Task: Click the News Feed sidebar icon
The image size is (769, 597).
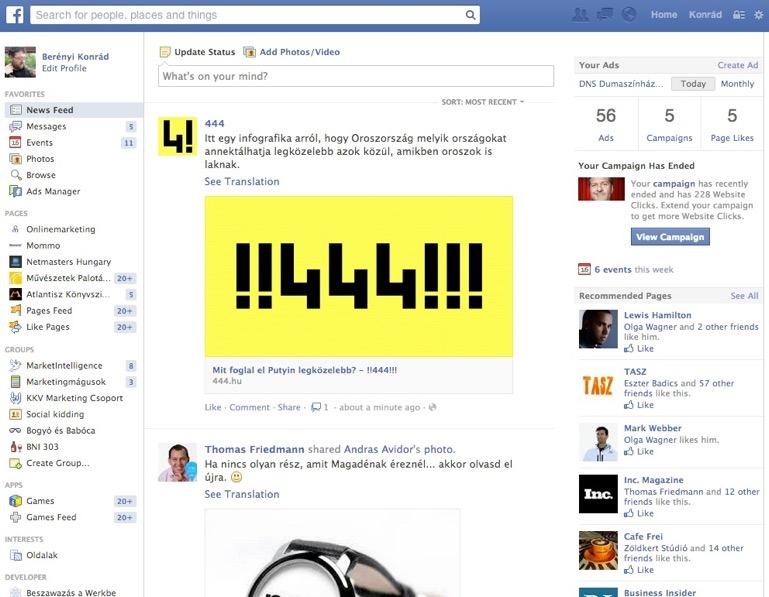Action: pos(16,110)
